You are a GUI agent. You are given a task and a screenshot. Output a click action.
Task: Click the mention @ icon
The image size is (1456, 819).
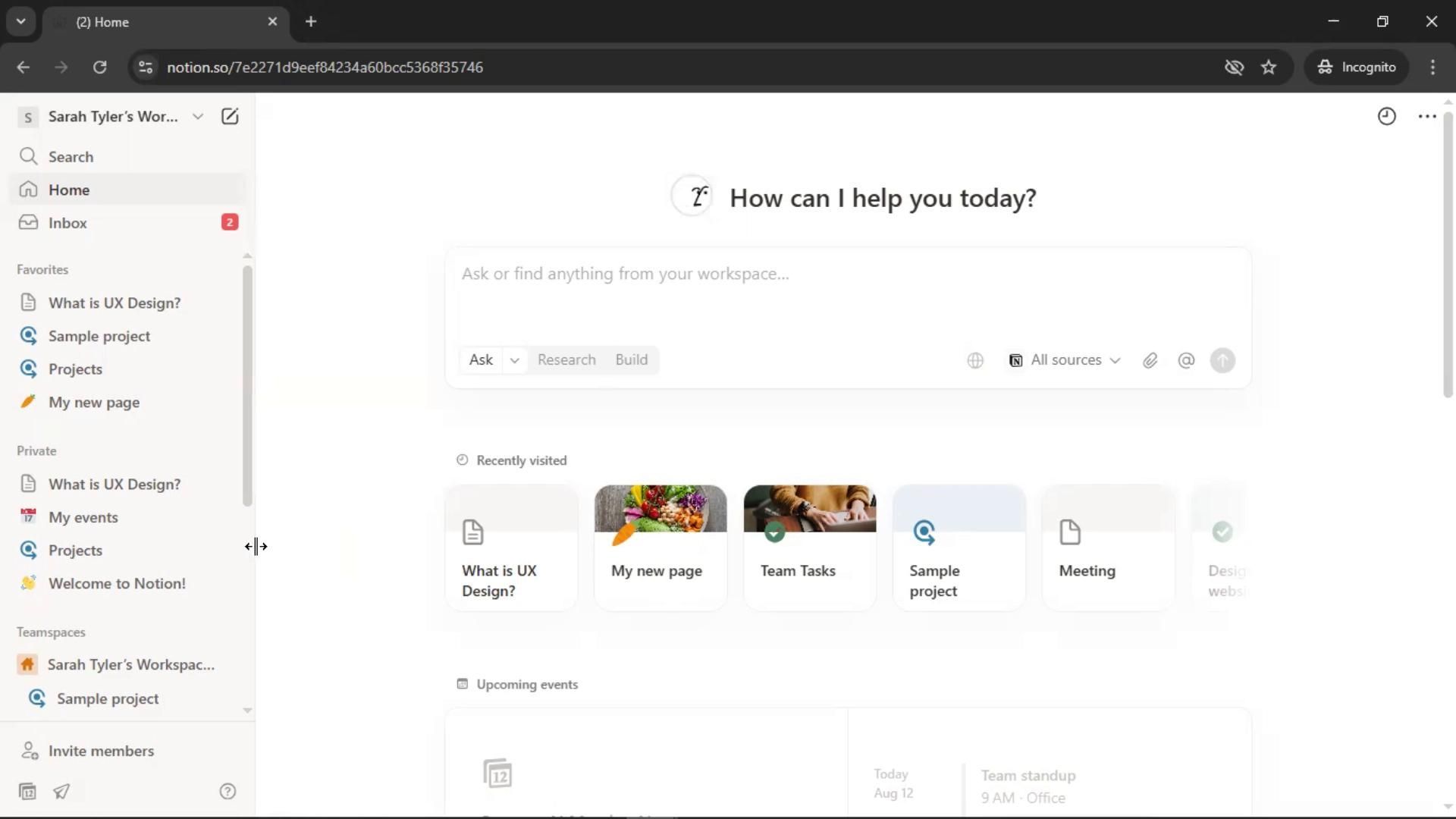(1186, 361)
